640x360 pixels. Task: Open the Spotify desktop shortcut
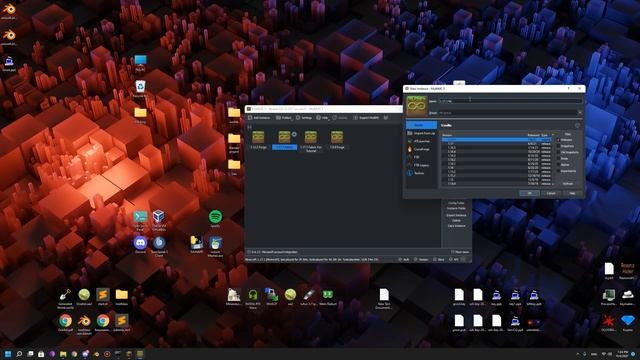click(215, 218)
